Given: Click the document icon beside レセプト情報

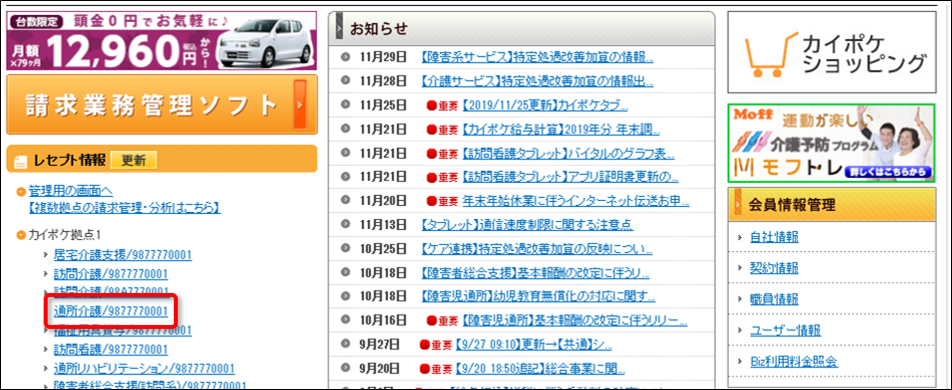Looking at the screenshot, I should (20, 161).
